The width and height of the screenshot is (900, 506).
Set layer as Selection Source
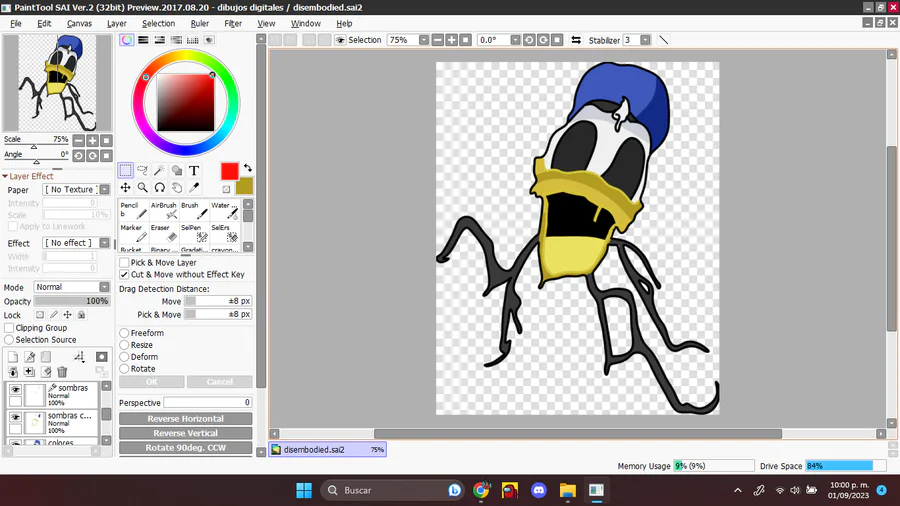coord(9,340)
